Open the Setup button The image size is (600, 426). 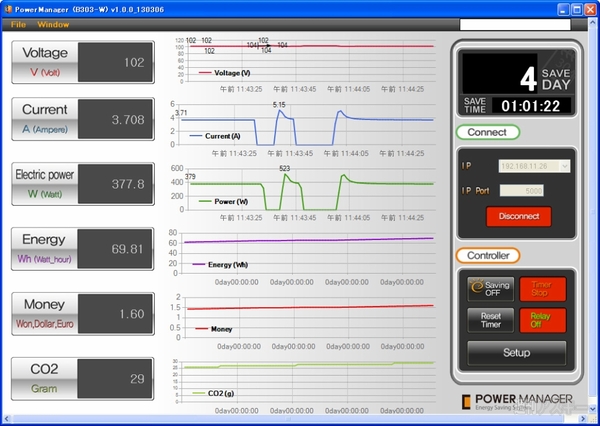pos(517,353)
